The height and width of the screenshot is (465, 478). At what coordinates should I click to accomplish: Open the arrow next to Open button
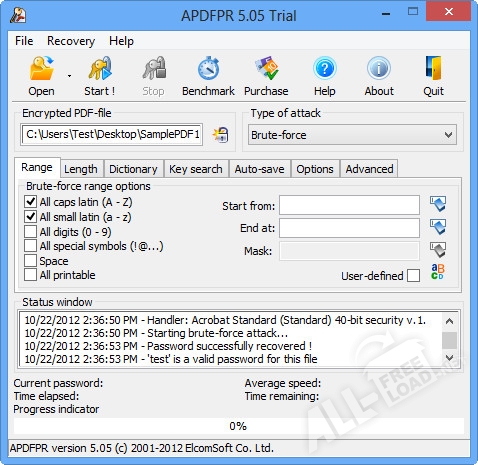tap(69, 76)
